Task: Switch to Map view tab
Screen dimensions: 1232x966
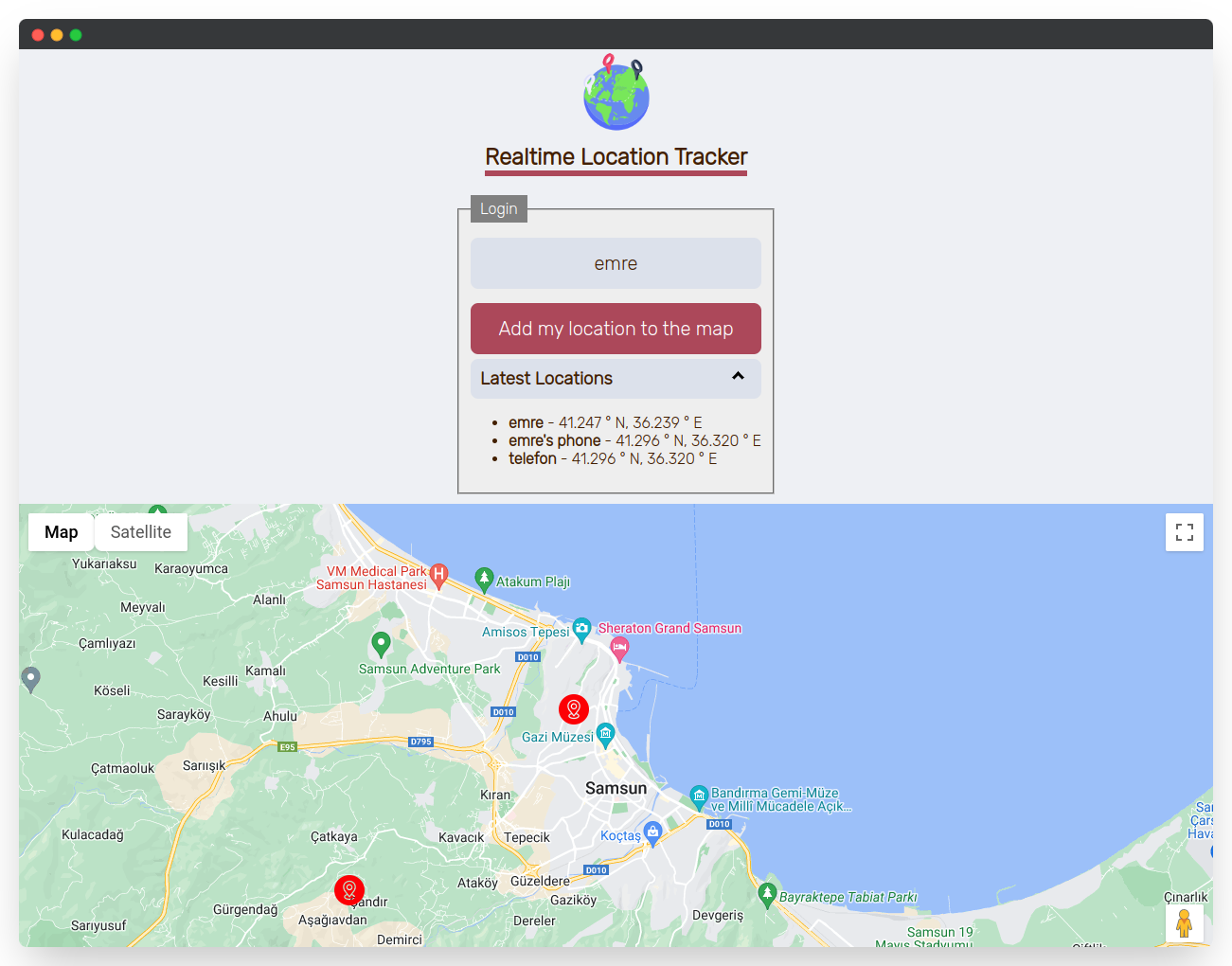Action: tap(62, 532)
